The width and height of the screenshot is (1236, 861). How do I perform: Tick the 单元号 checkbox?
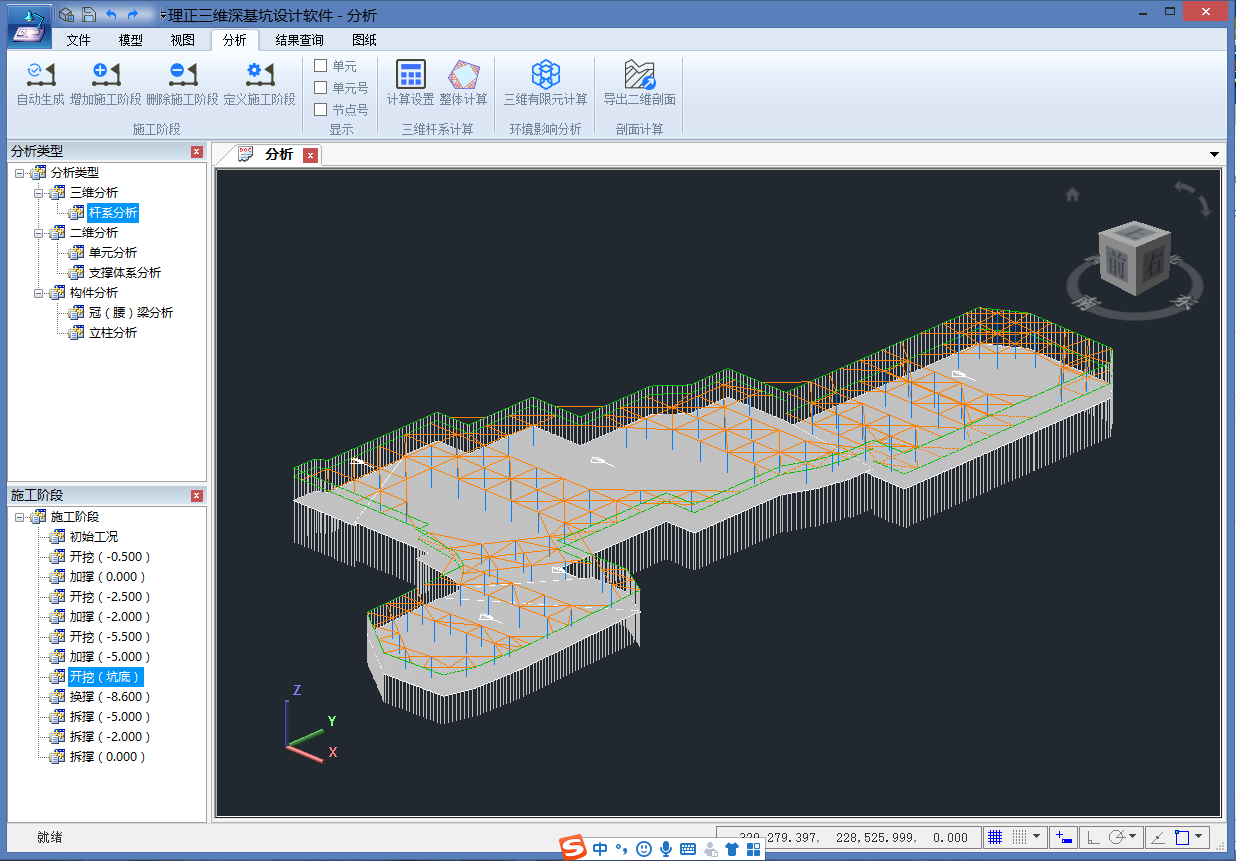(321, 88)
